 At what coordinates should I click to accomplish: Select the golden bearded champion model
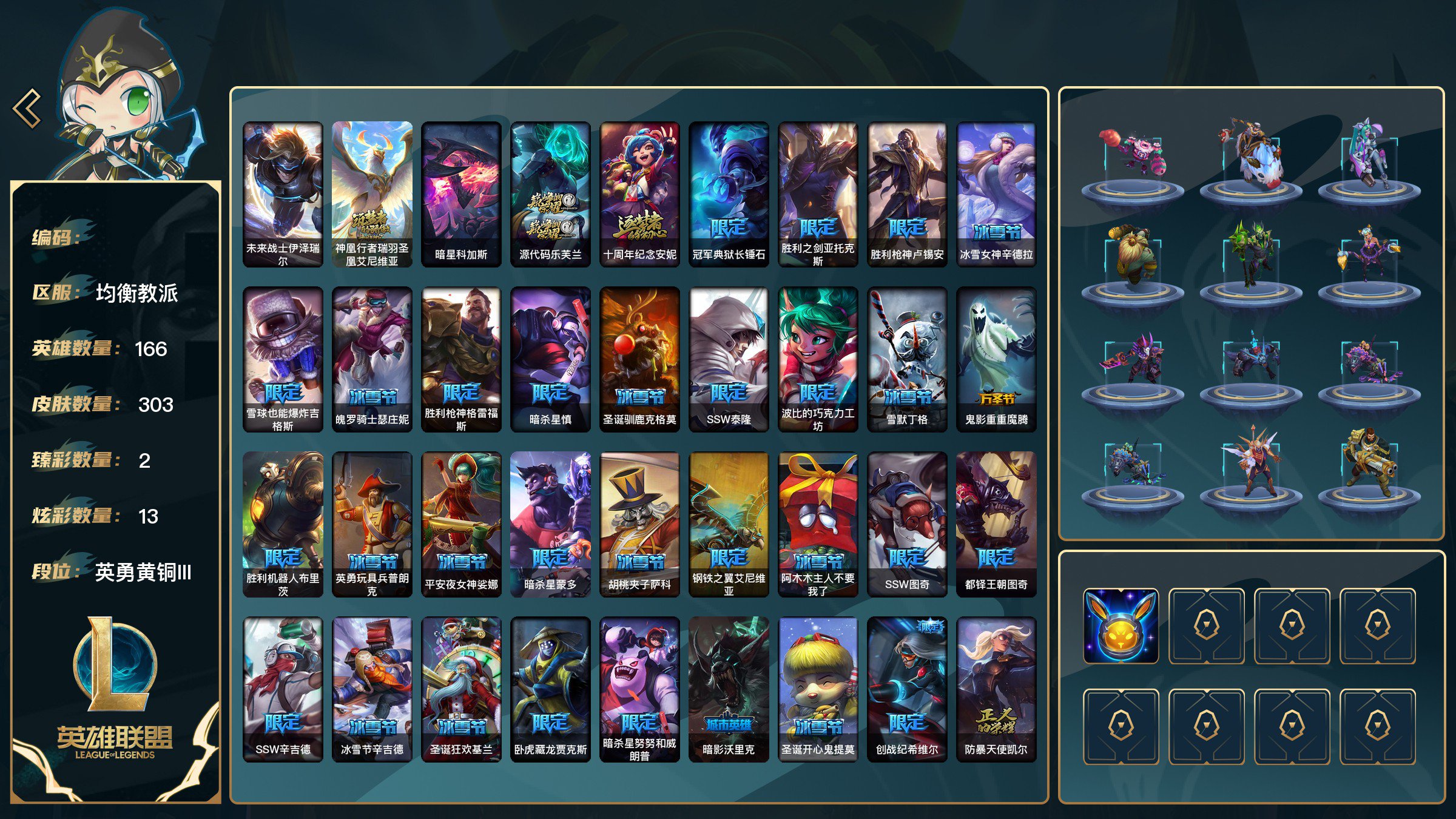click(1133, 255)
